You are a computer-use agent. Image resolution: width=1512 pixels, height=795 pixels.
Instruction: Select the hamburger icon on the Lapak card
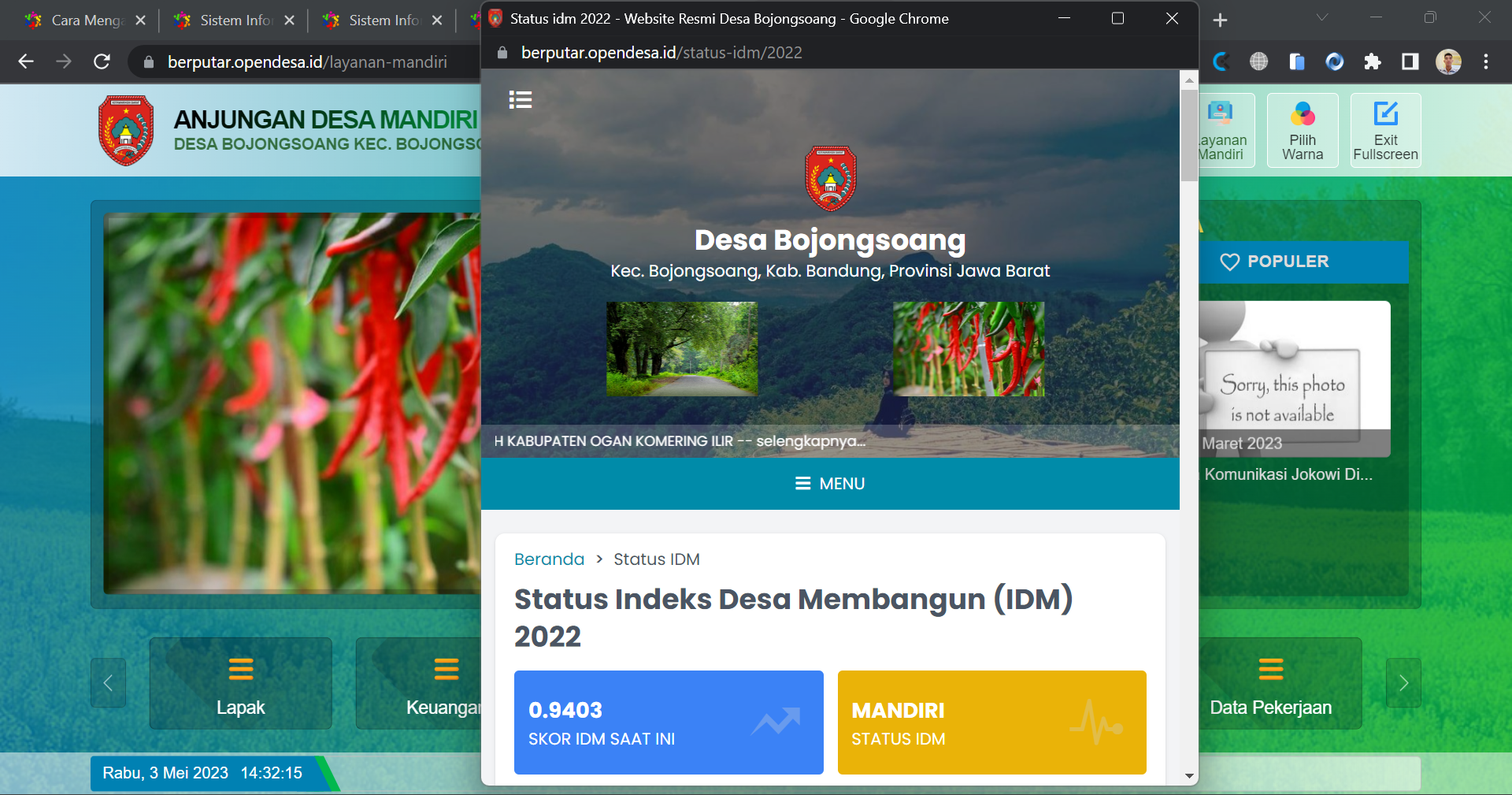tap(240, 669)
